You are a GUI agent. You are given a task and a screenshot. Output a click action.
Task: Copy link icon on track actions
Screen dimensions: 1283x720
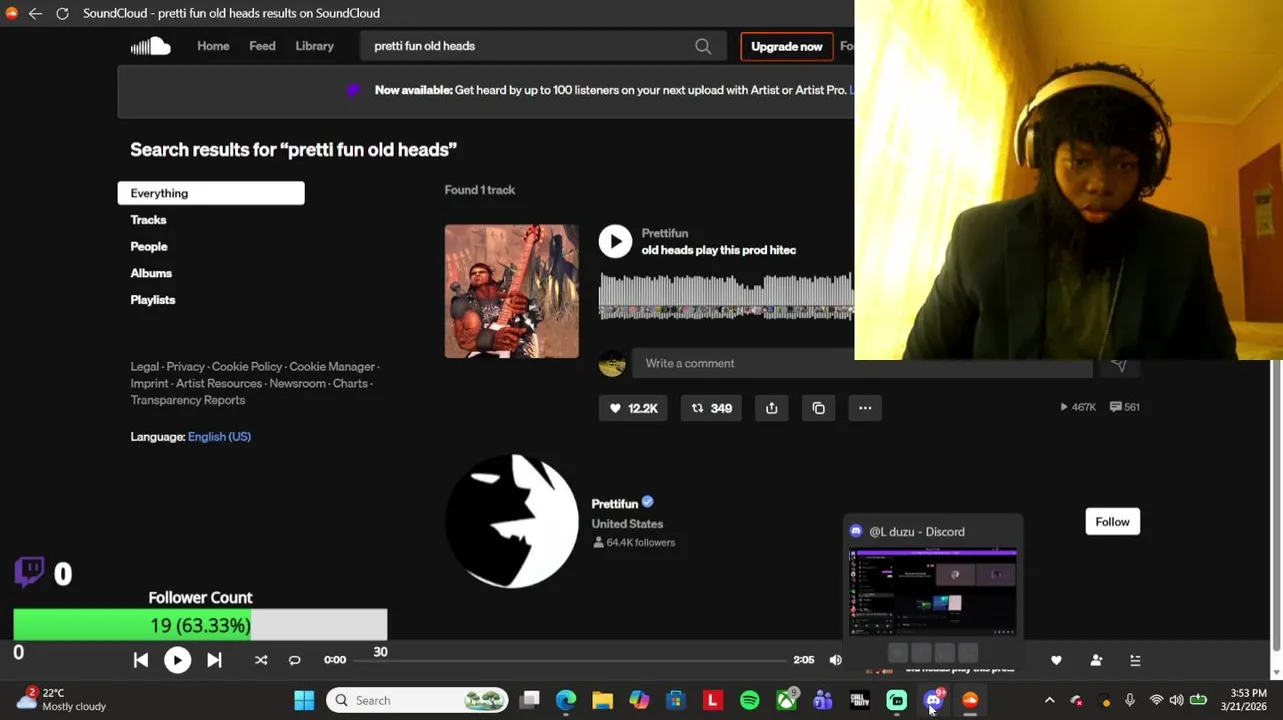pos(818,408)
